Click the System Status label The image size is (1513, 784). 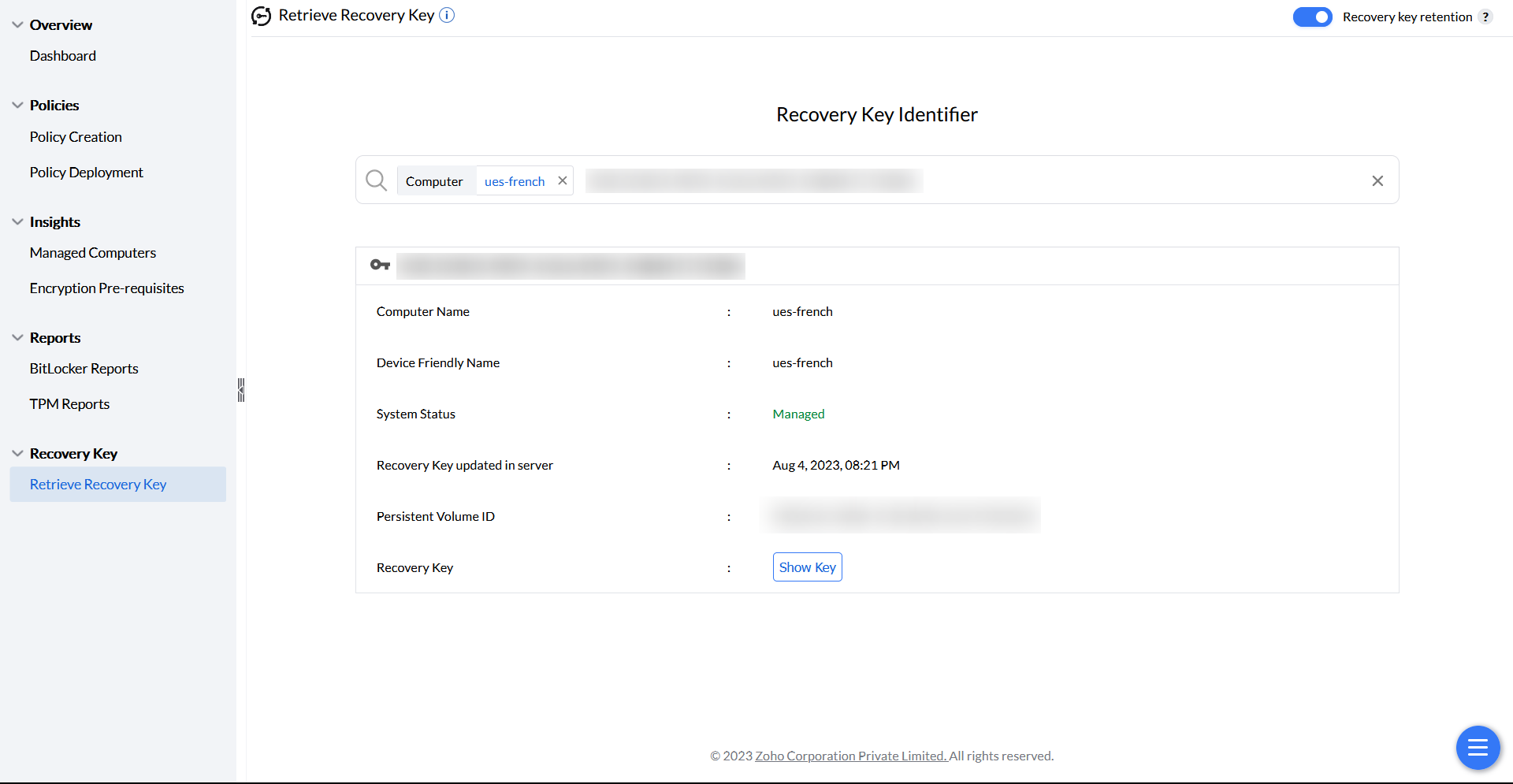coord(416,414)
